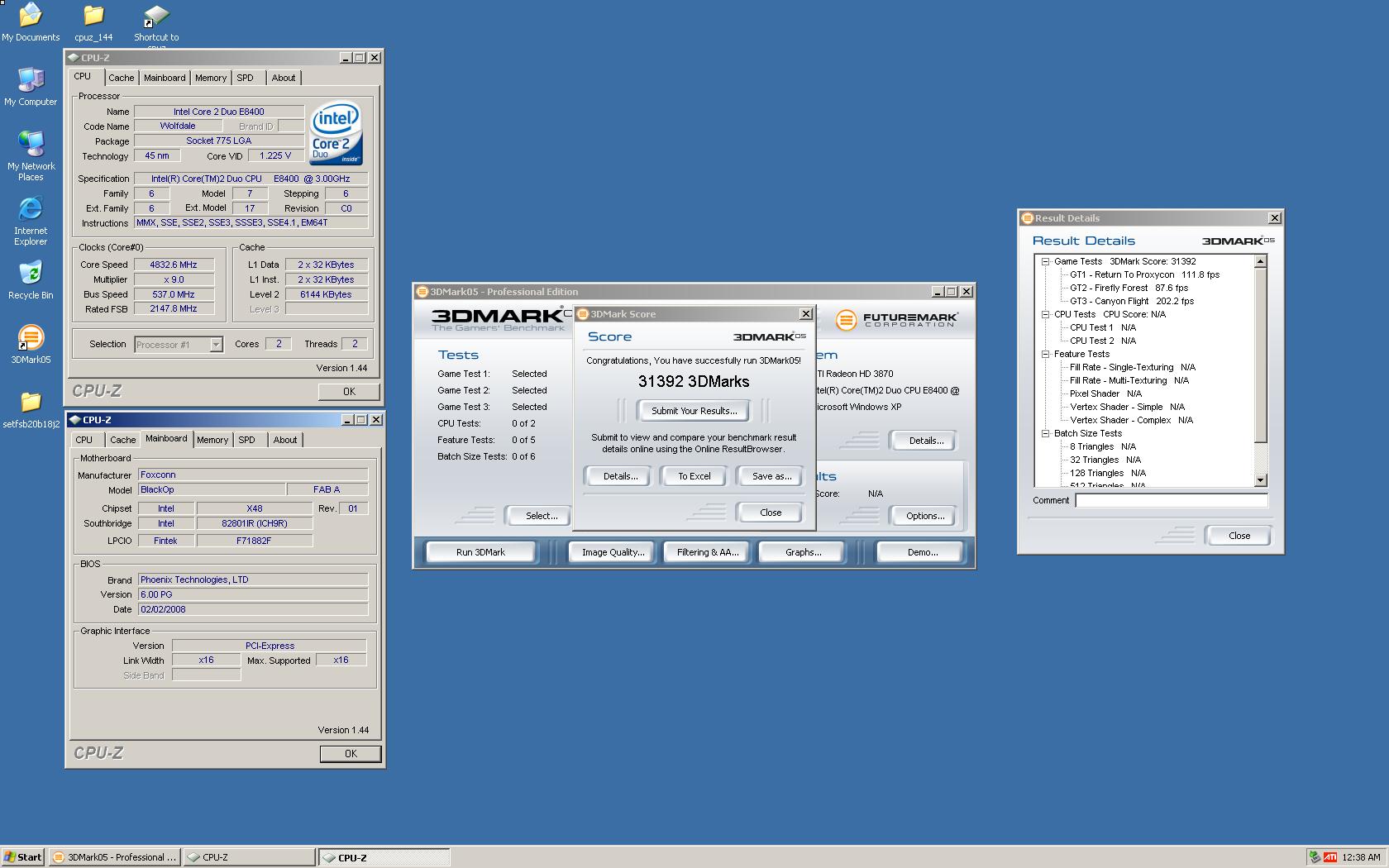The width and height of the screenshot is (1389, 868).
Task: Click Submit Your Results button
Action: click(694, 411)
